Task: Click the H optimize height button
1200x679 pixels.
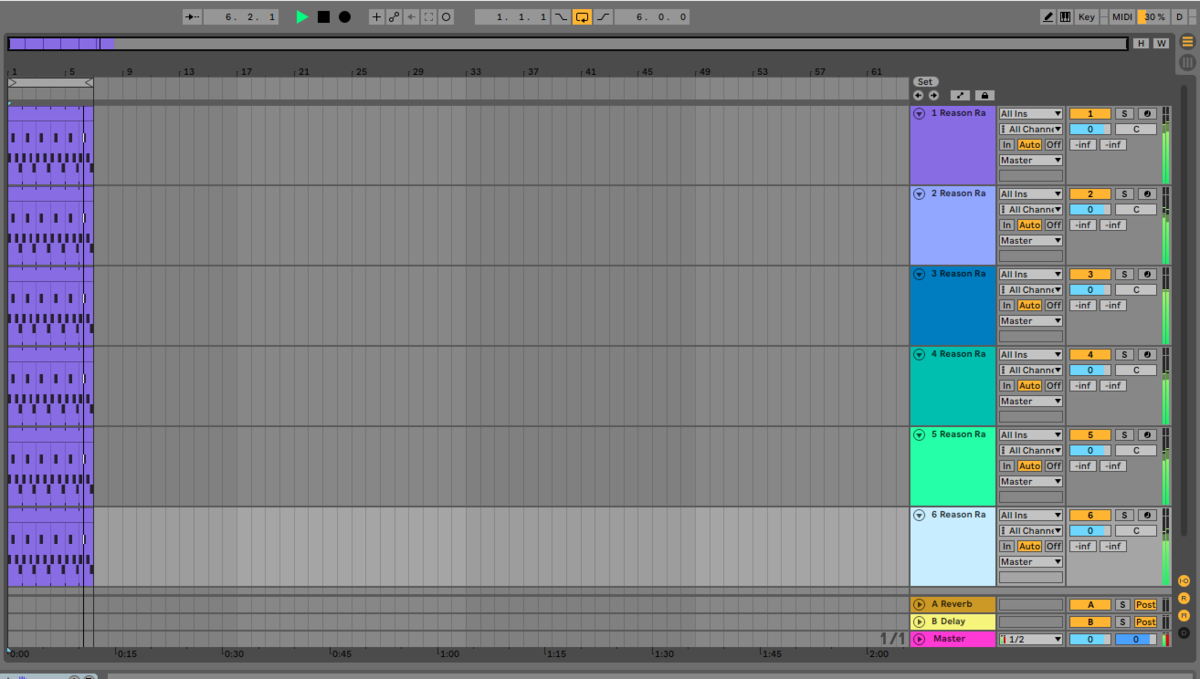Action: point(1141,43)
